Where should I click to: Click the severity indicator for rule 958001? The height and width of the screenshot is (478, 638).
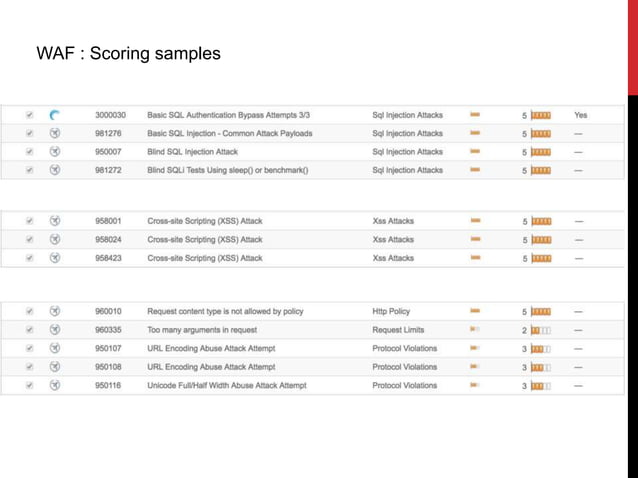[475, 221]
